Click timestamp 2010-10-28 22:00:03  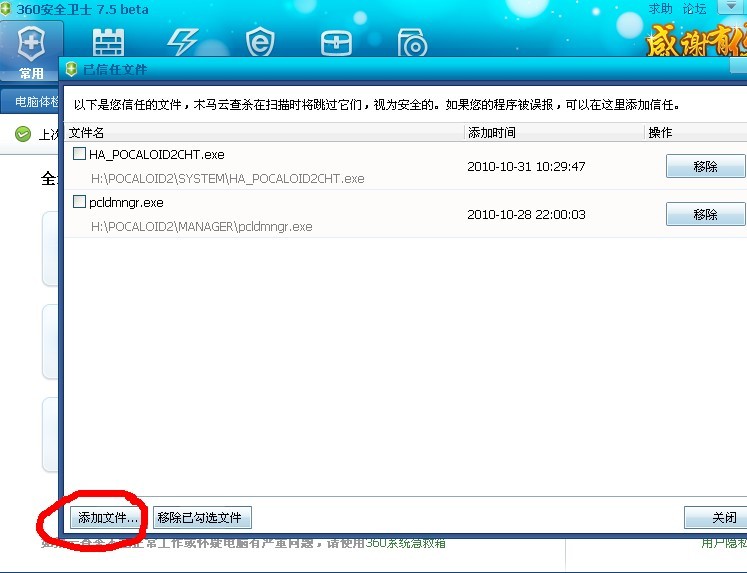[x=526, y=214]
